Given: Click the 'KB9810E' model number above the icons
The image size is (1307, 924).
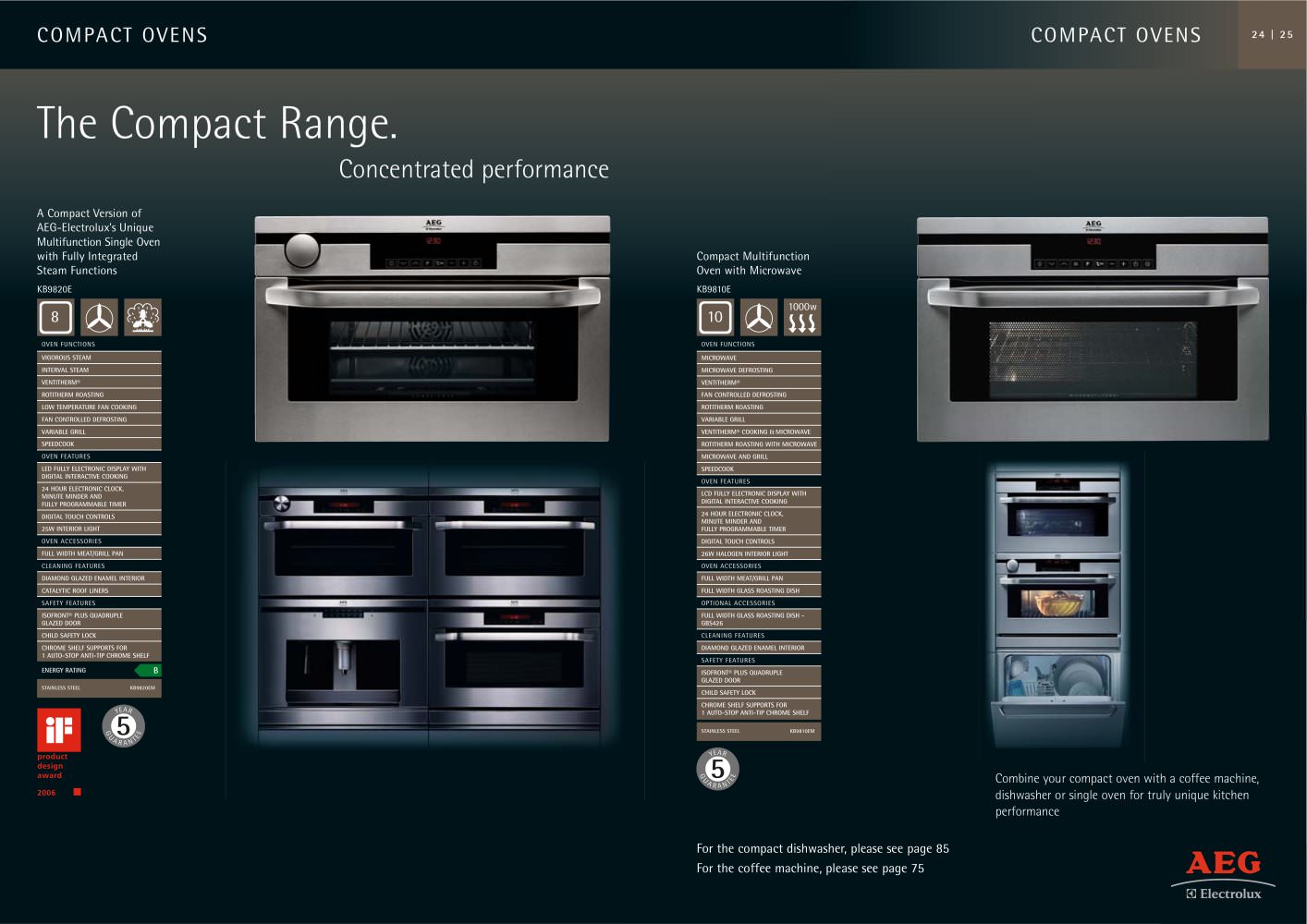Looking at the screenshot, I should point(714,289).
